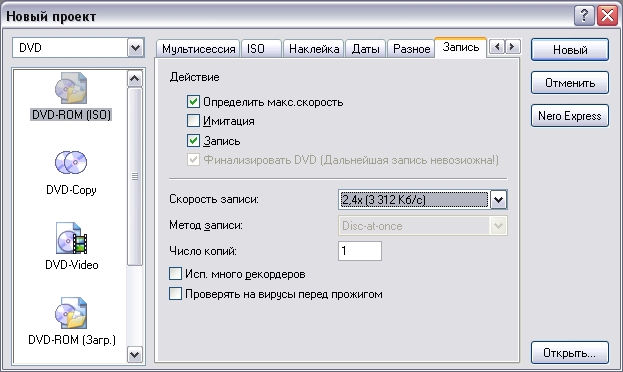Viewport: 623px width, 372px height.
Task: Click the project list scrollbar thumb
Action: (135, 176)
